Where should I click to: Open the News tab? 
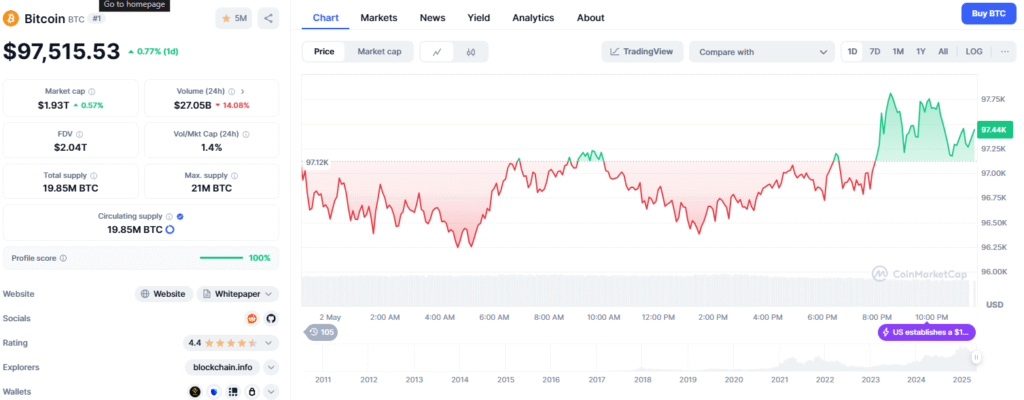432,18
